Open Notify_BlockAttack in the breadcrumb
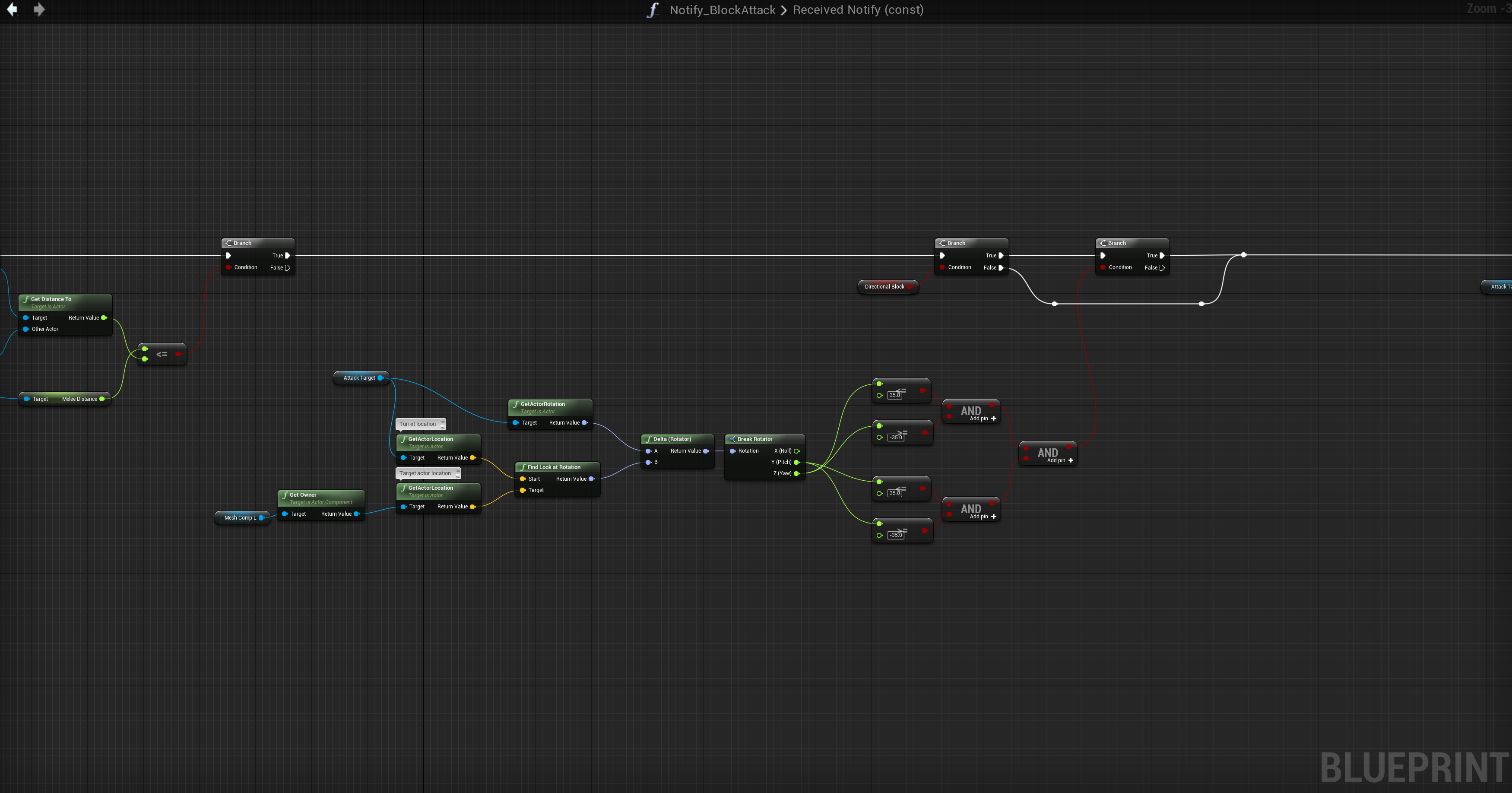The width and height of the screenshot is (1512, 793). [x=723, y=10]
